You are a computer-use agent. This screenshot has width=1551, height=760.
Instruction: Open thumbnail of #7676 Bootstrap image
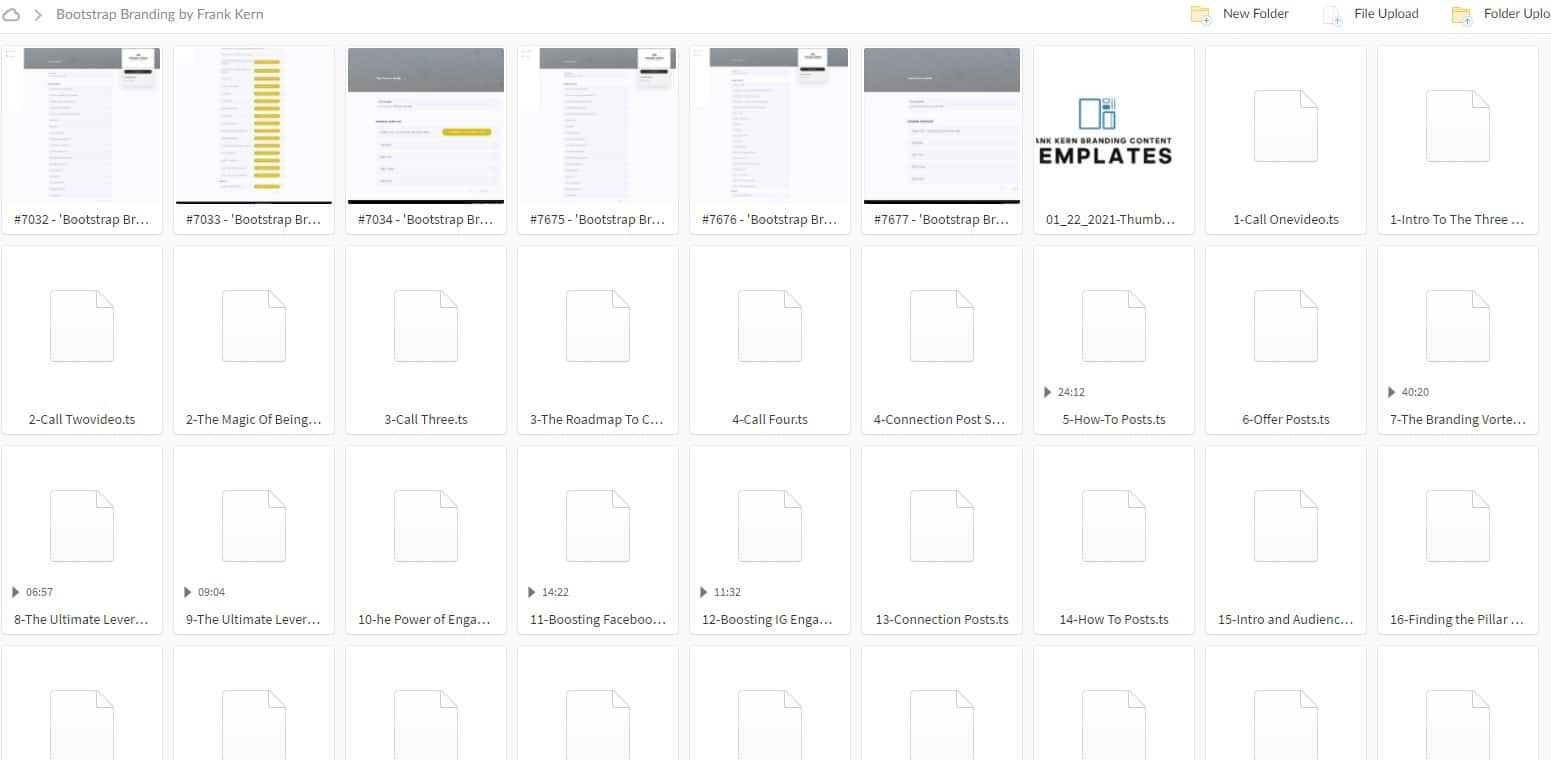click(770, 125)
